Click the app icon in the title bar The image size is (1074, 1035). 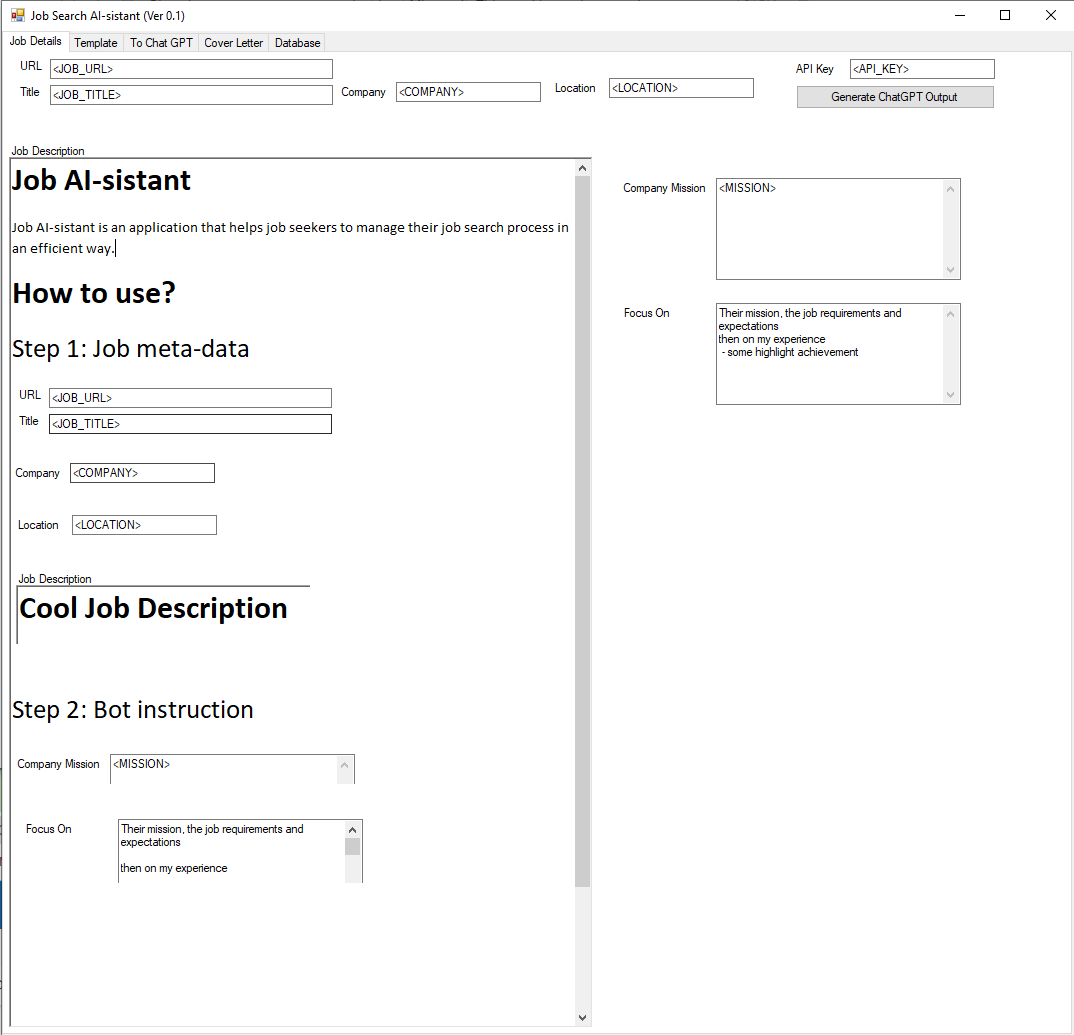pyautogui.click(x=18, y=15)
